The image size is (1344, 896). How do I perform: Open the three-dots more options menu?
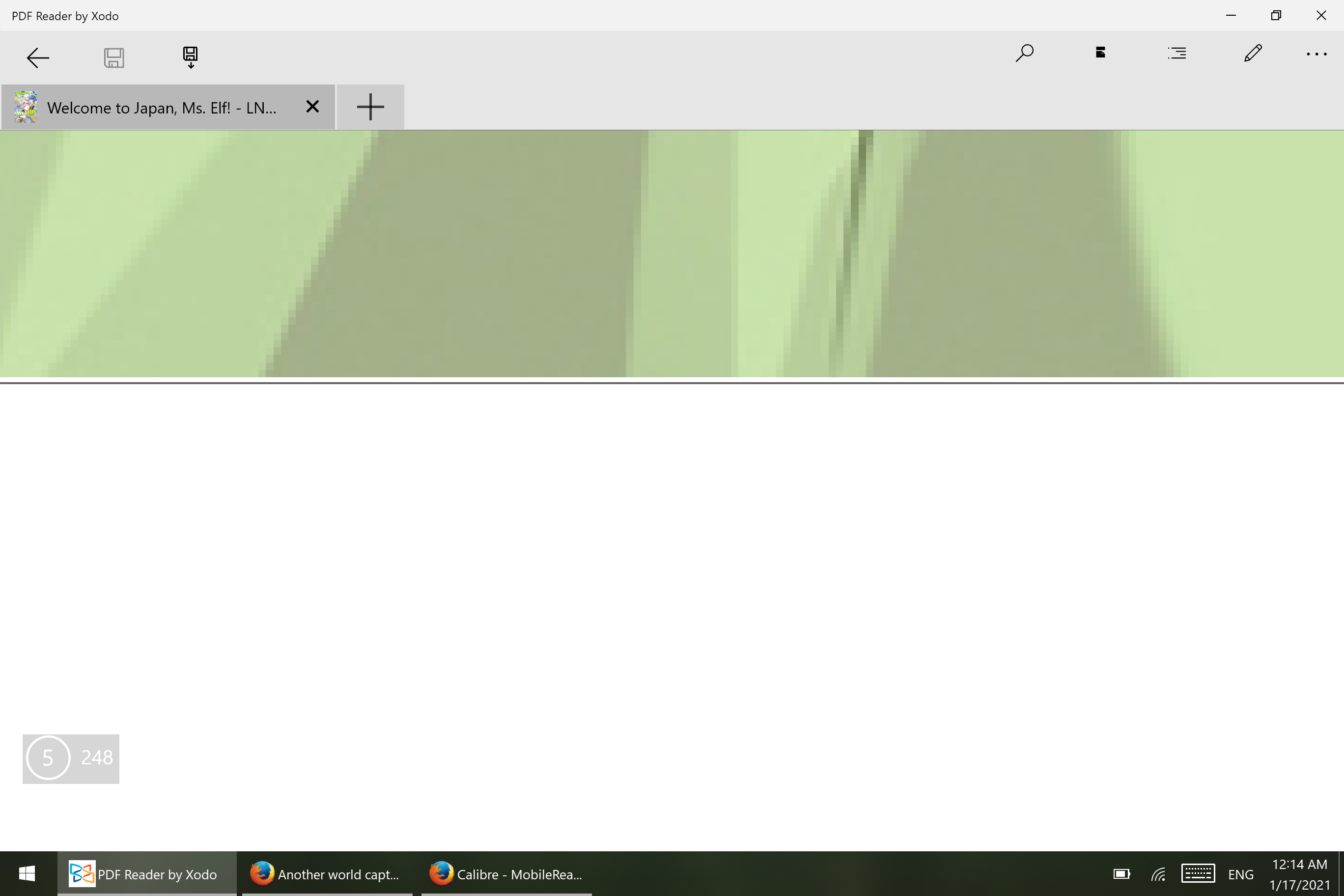click(x=1316, y=55)
